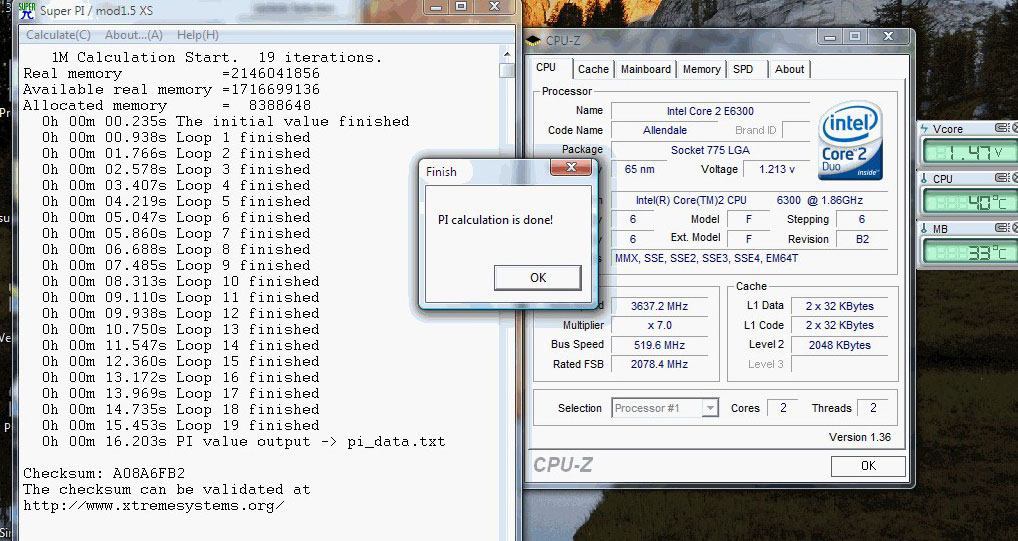
Task: Click the Multiplier value x 7.0
Action: (x=659, y=325)
